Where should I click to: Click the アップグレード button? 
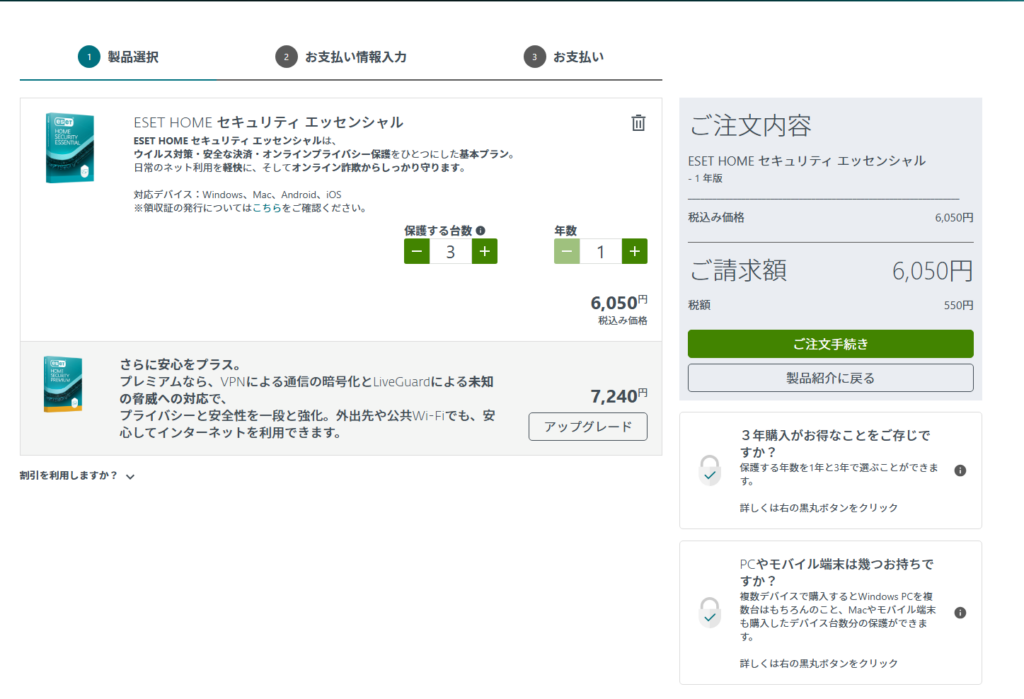[x=588, y=427]
